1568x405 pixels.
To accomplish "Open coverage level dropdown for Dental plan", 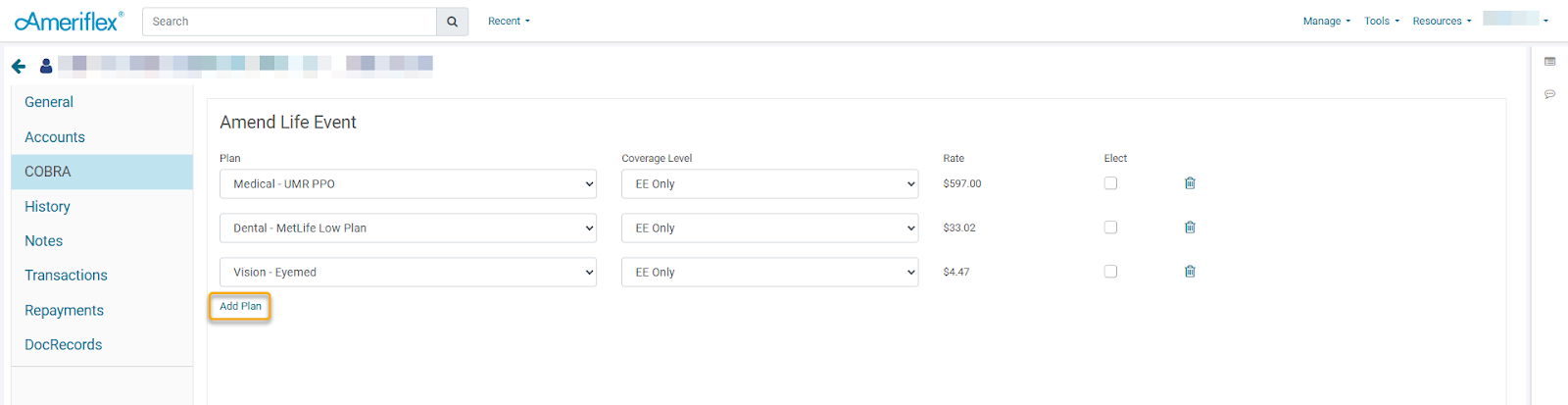I will (x=769, y=228).
